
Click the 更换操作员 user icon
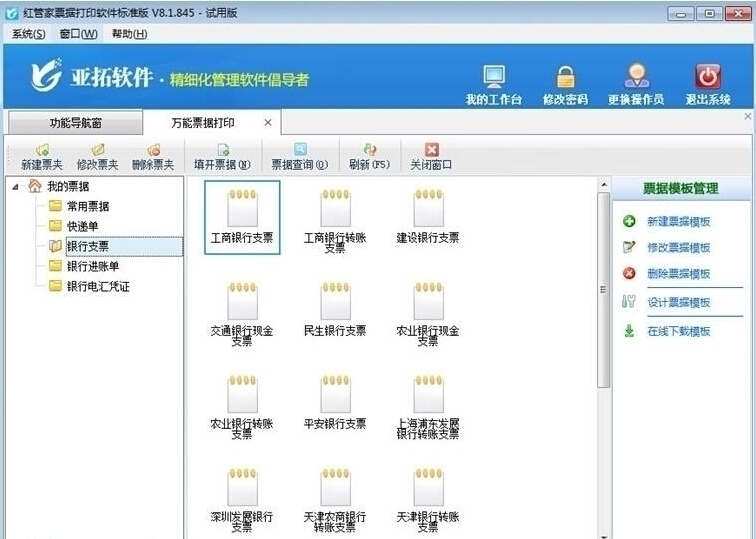(636, 76)
